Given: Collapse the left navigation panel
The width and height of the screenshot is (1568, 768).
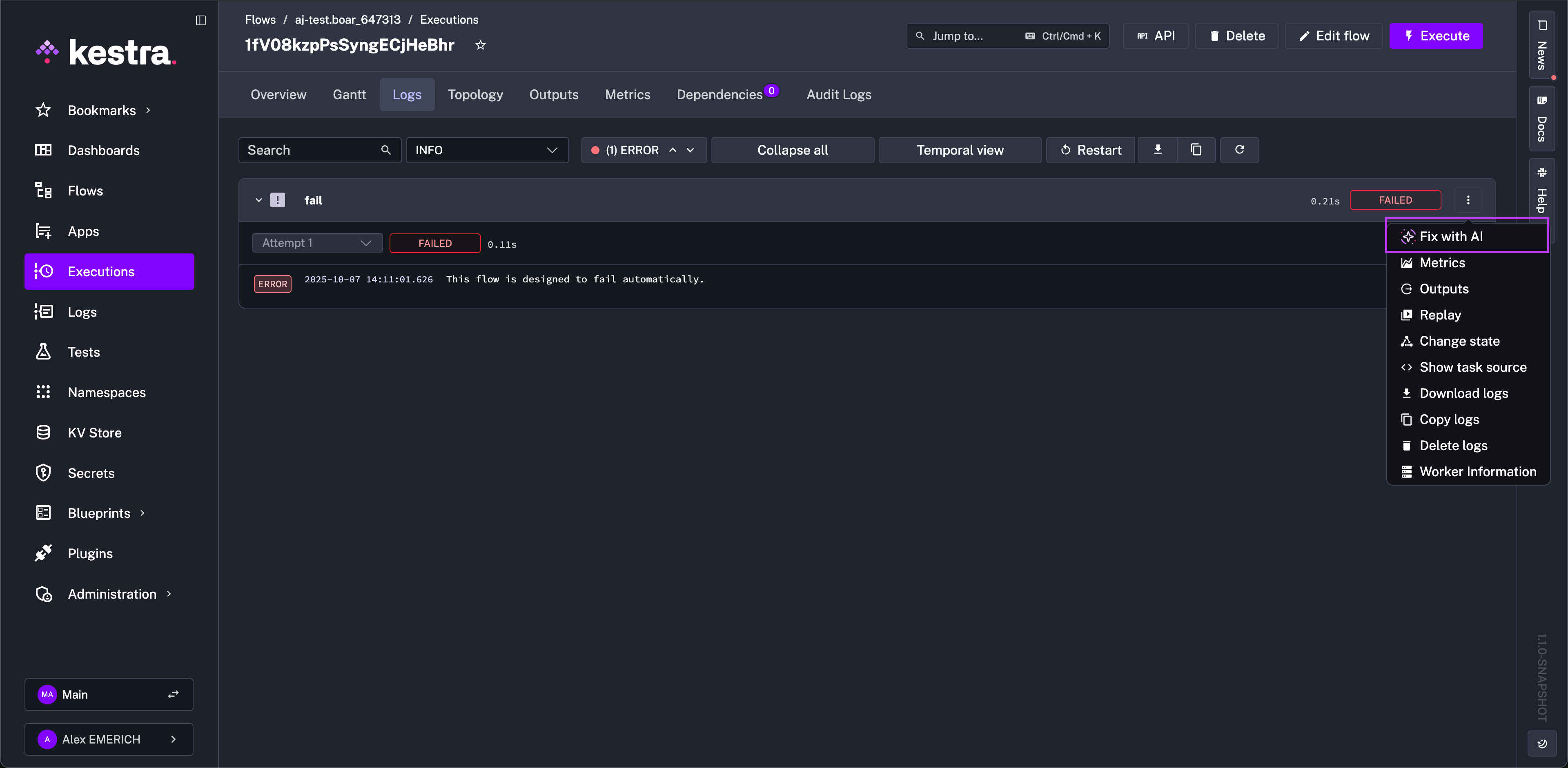Looking at the screenshot, I should 201,20.
